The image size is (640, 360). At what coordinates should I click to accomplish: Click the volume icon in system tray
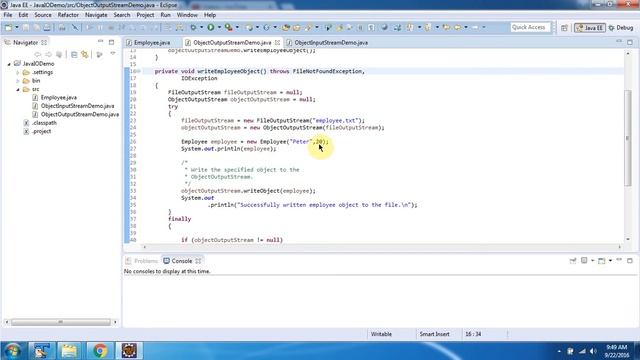pos(593,351)
